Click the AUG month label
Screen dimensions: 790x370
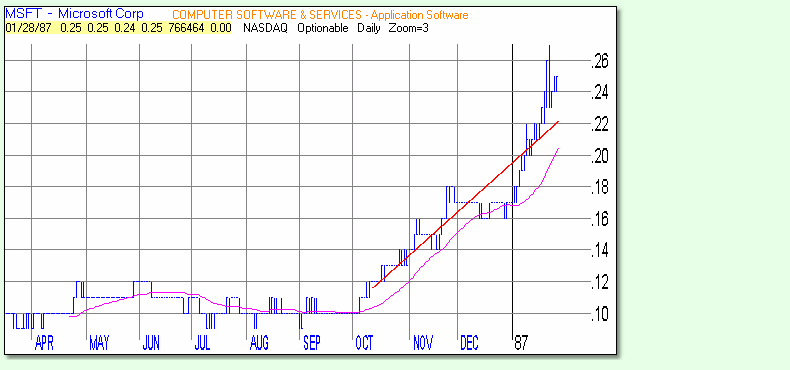[259, 344]
